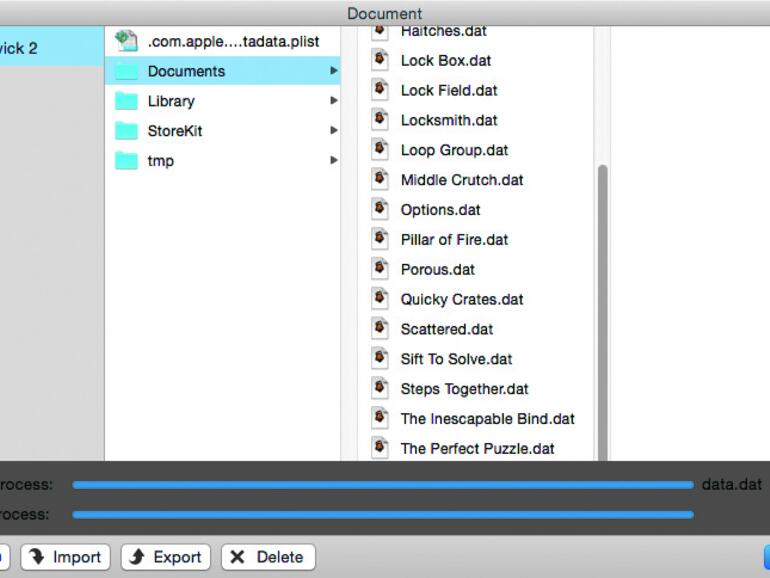Expand the Documents folder arrow
Screen dimensions: 770x578
[334, 71]
